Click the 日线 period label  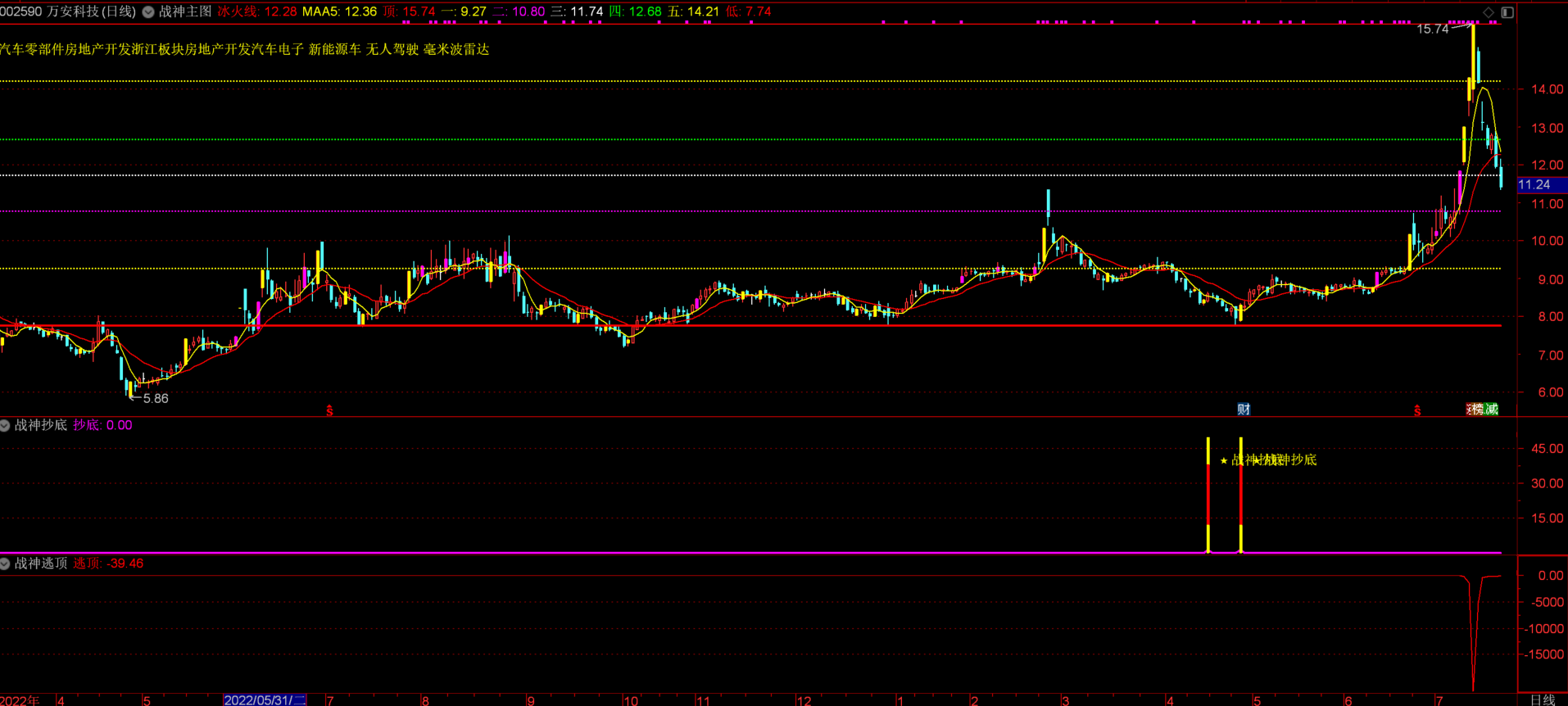click(1543, 699)
